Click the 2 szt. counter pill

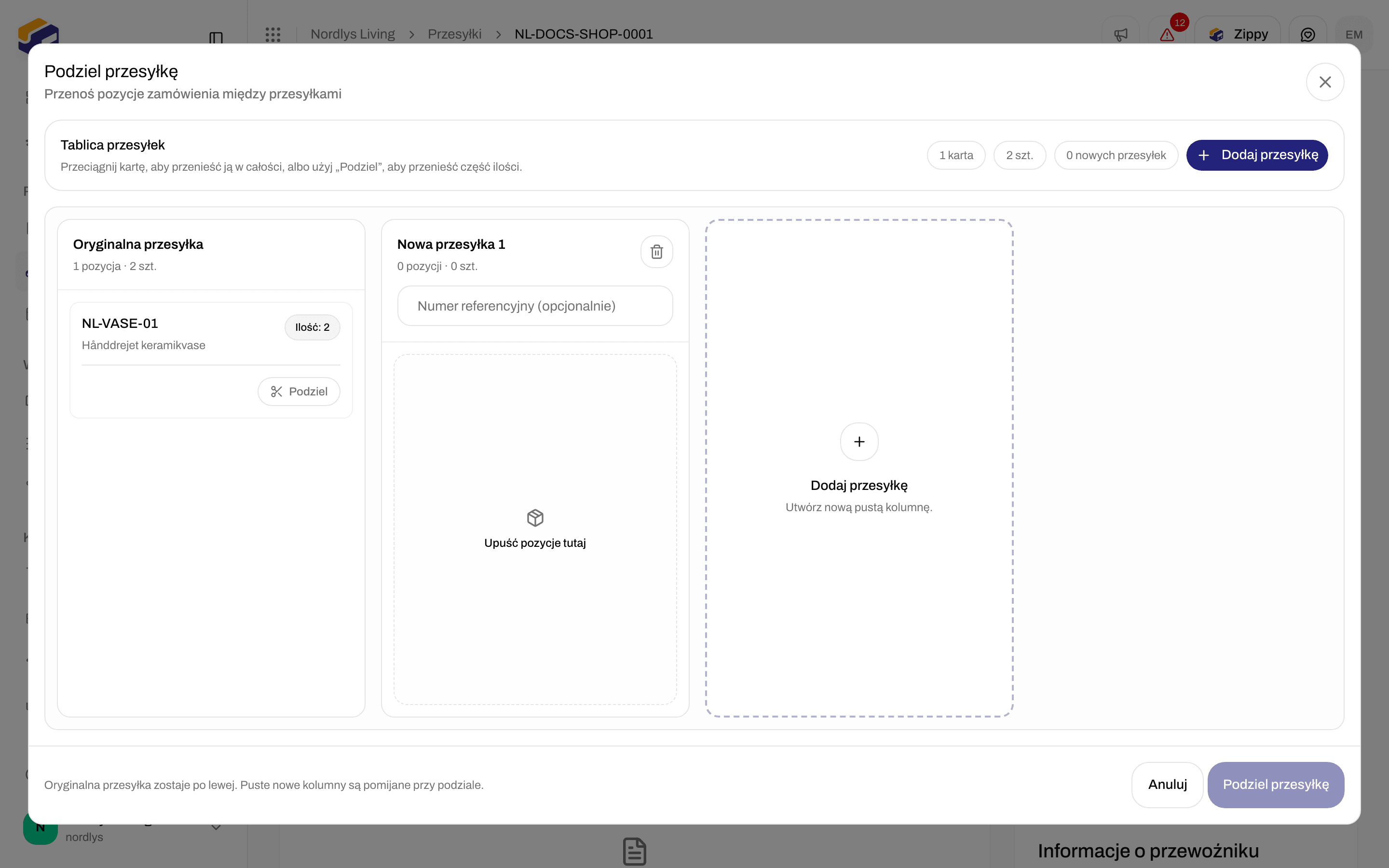(x=1020, y=155)
